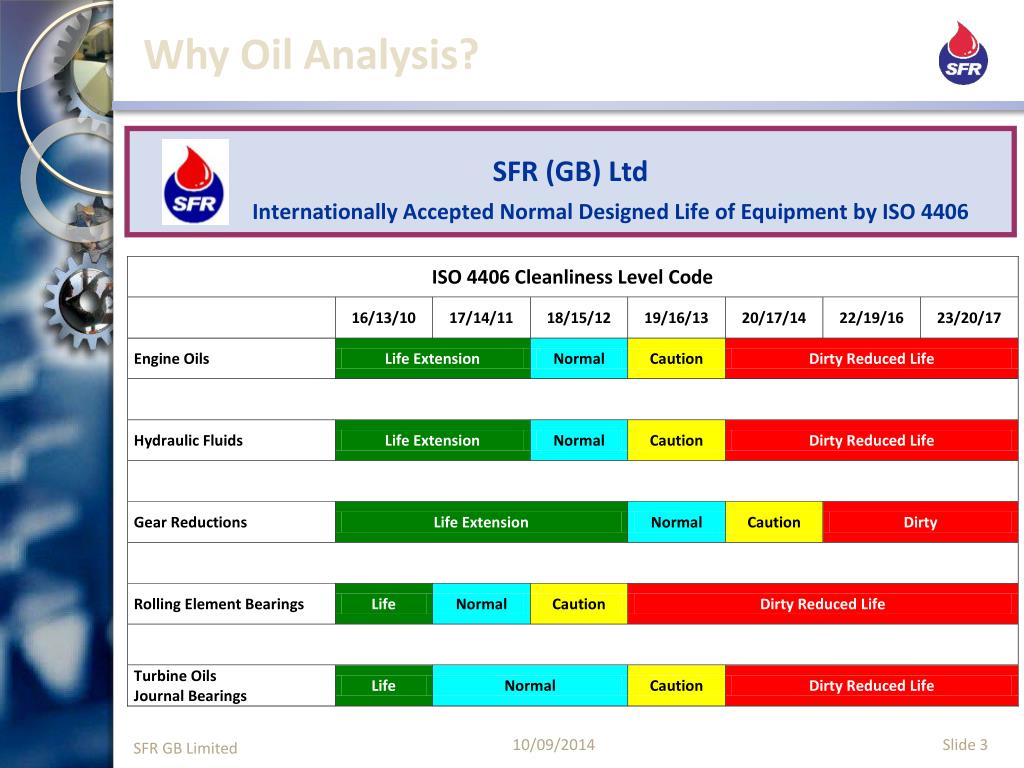This screenshot has width=1024, height=768.
Task: Click the 'Turbine Oils Journal Bearings' row label
Action: click(190, 686)
